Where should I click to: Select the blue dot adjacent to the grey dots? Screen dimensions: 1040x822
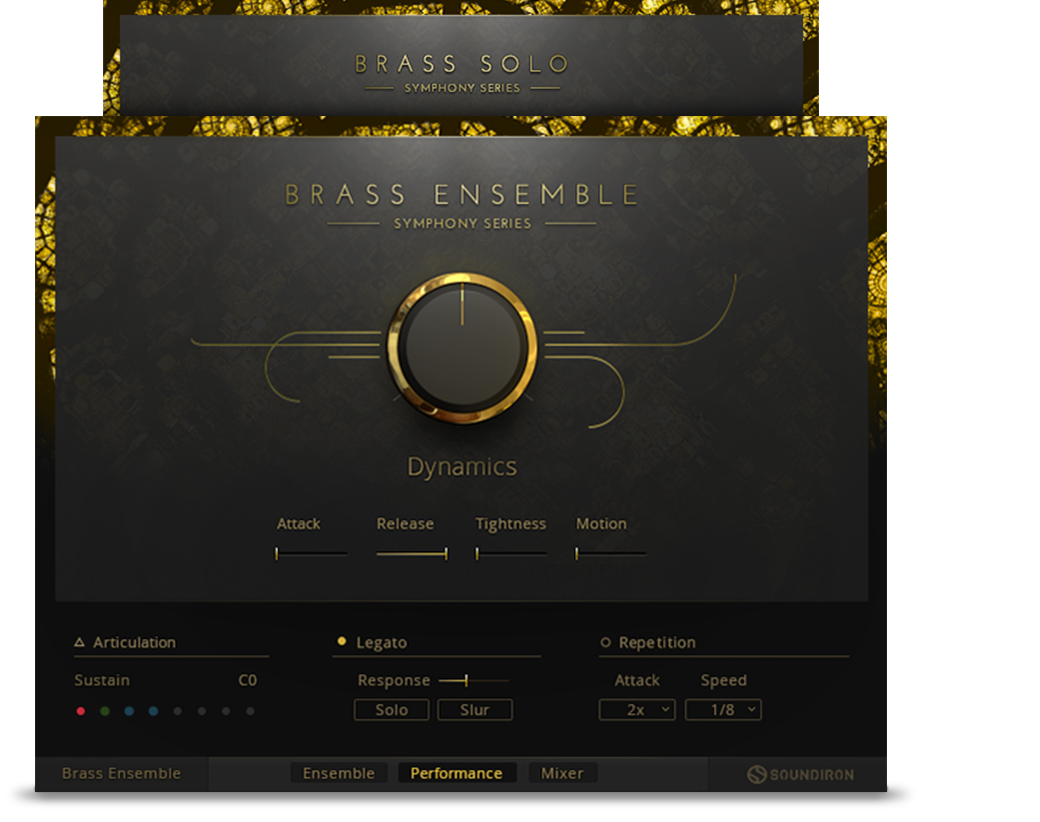point(153,711)
